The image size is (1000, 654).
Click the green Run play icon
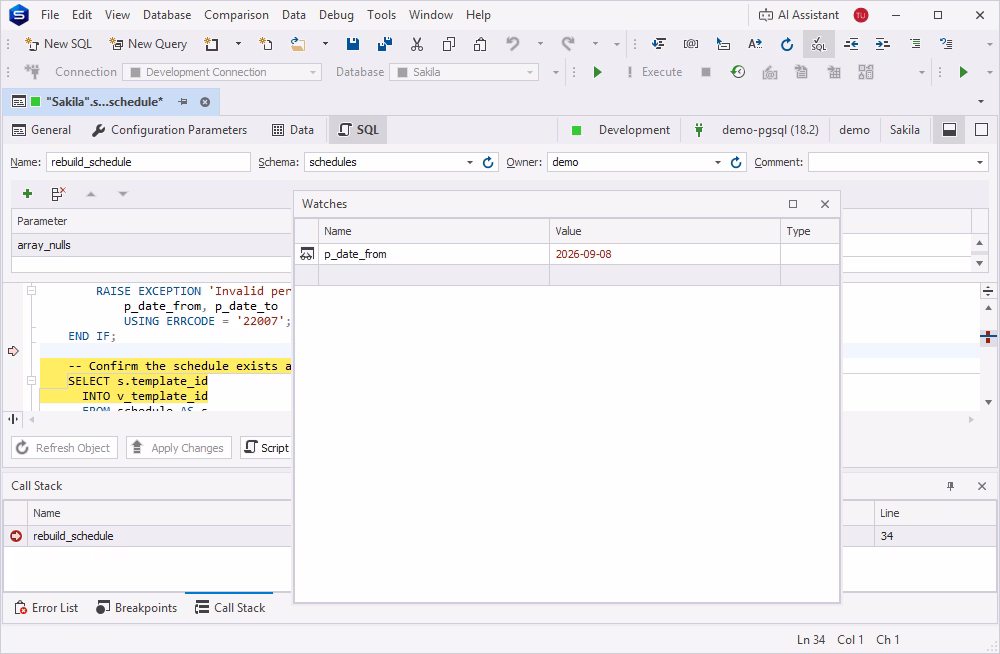point(598,72)
